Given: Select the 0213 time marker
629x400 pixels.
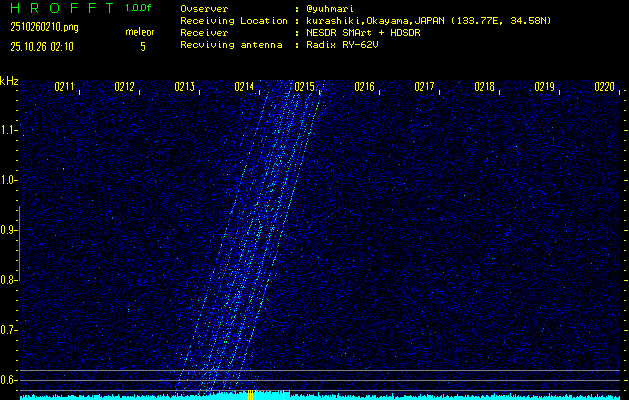Looking at the screenshot, I should [184, 87].
